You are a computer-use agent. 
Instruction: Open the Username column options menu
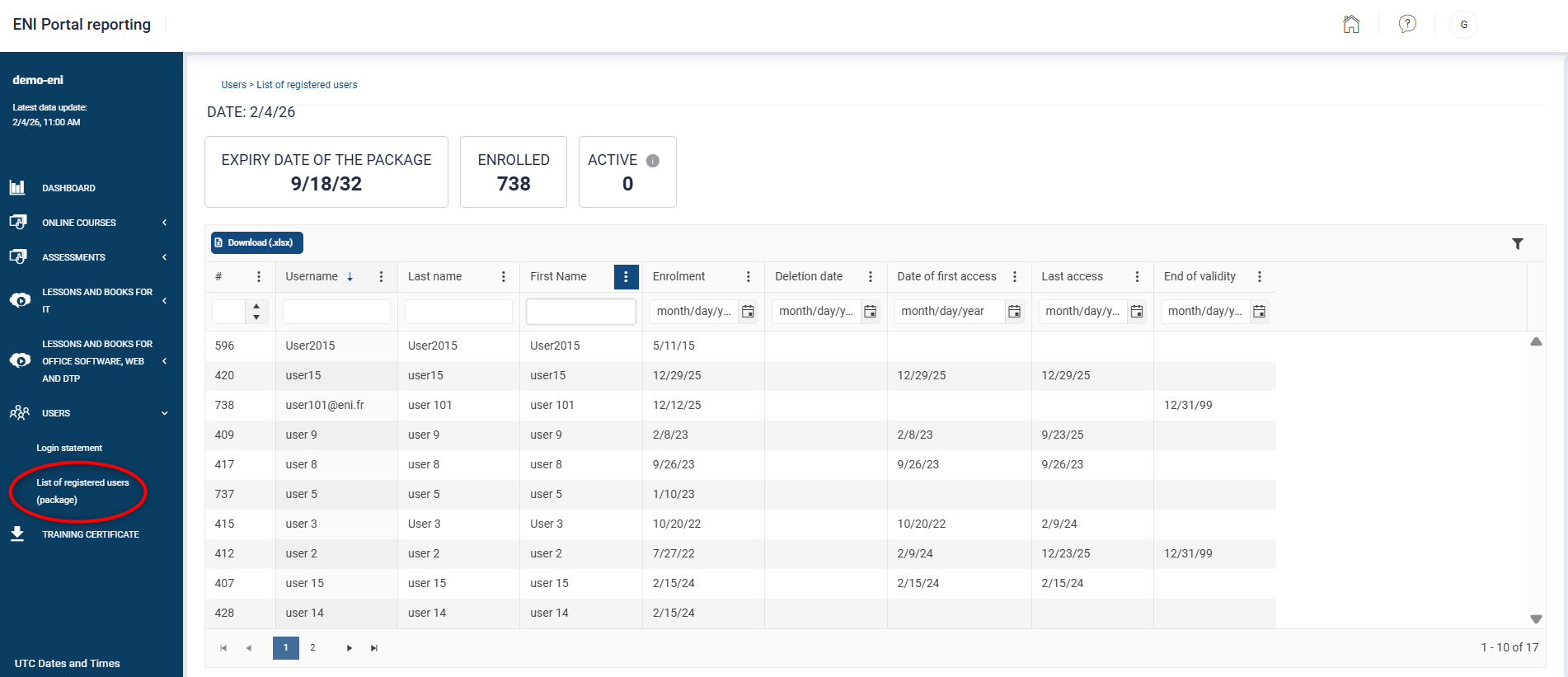click(x=381, y=277)
